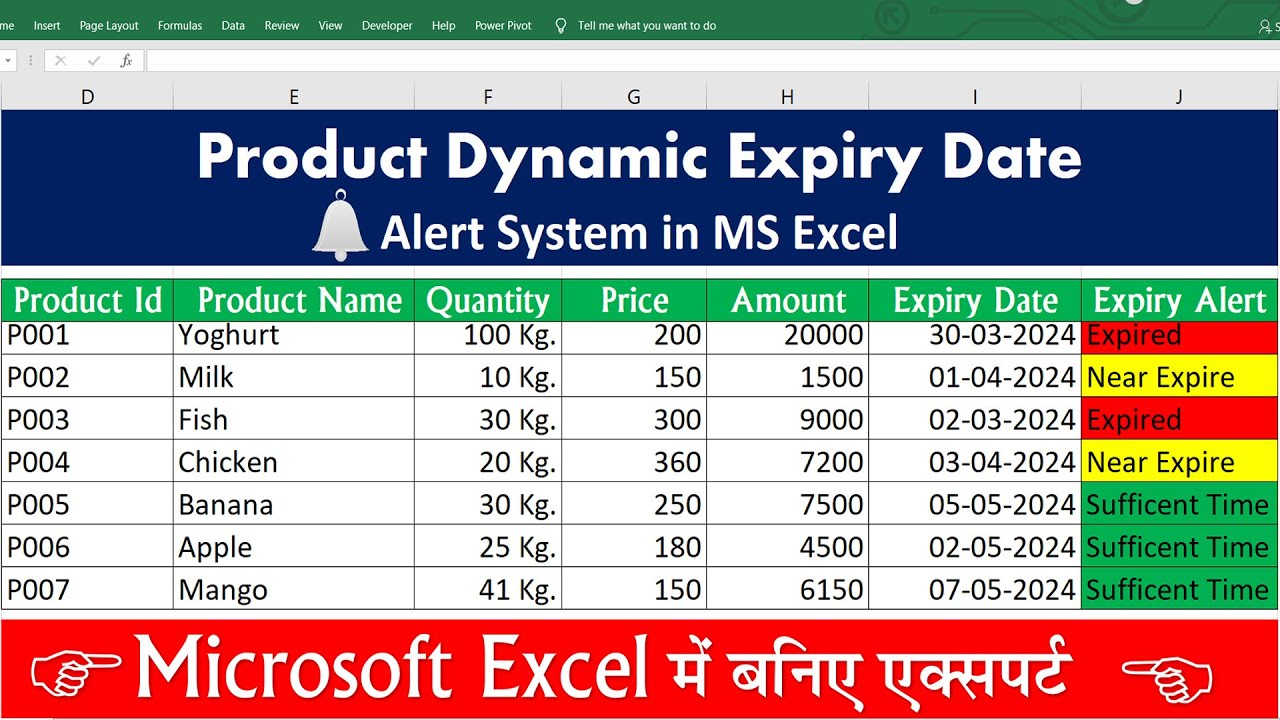Select column F header
Image resolution: width=1280 pixels, height=720 pixels.
point(488,97)
